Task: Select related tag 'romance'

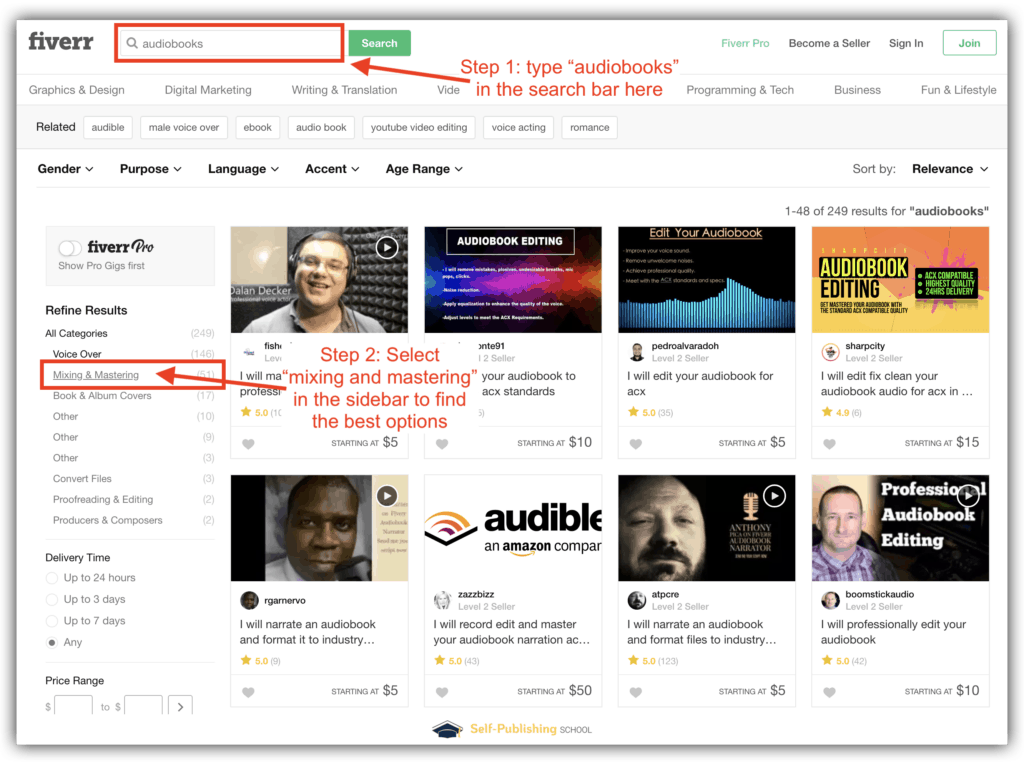Action: click(x=589, y=127)
